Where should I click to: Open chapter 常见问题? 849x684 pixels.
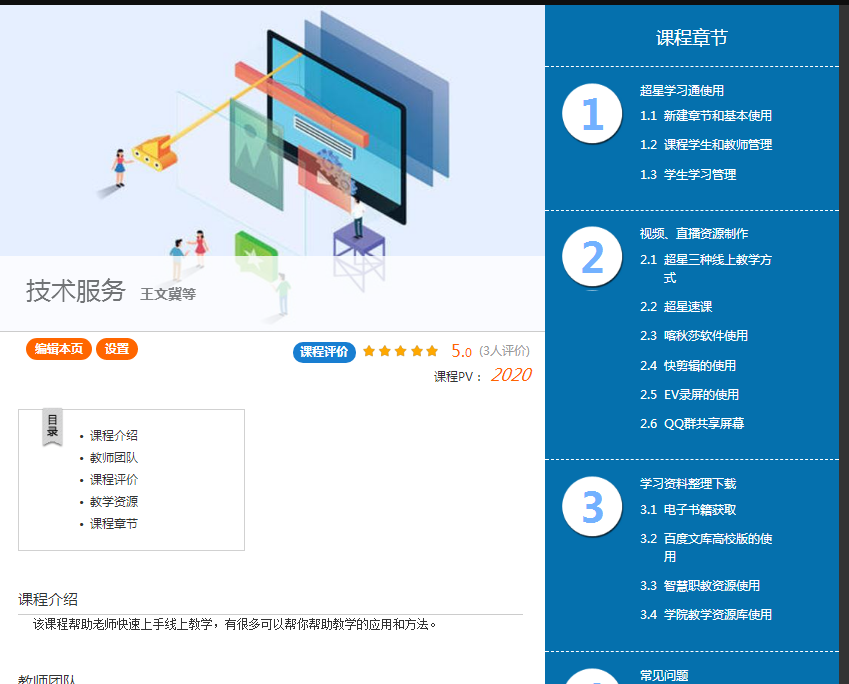tap(664, 675)
